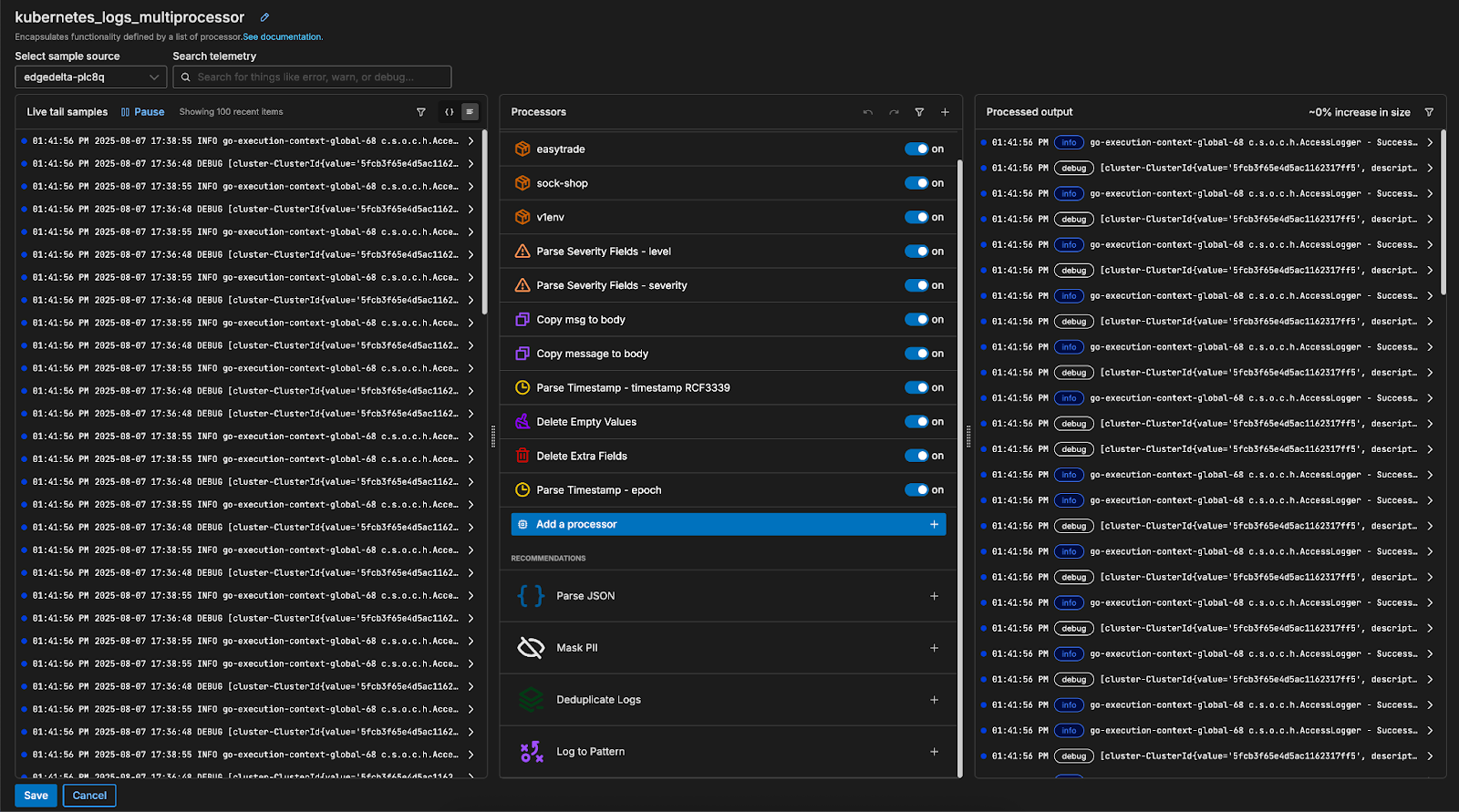Open the See documentation link

coord(282,37)
